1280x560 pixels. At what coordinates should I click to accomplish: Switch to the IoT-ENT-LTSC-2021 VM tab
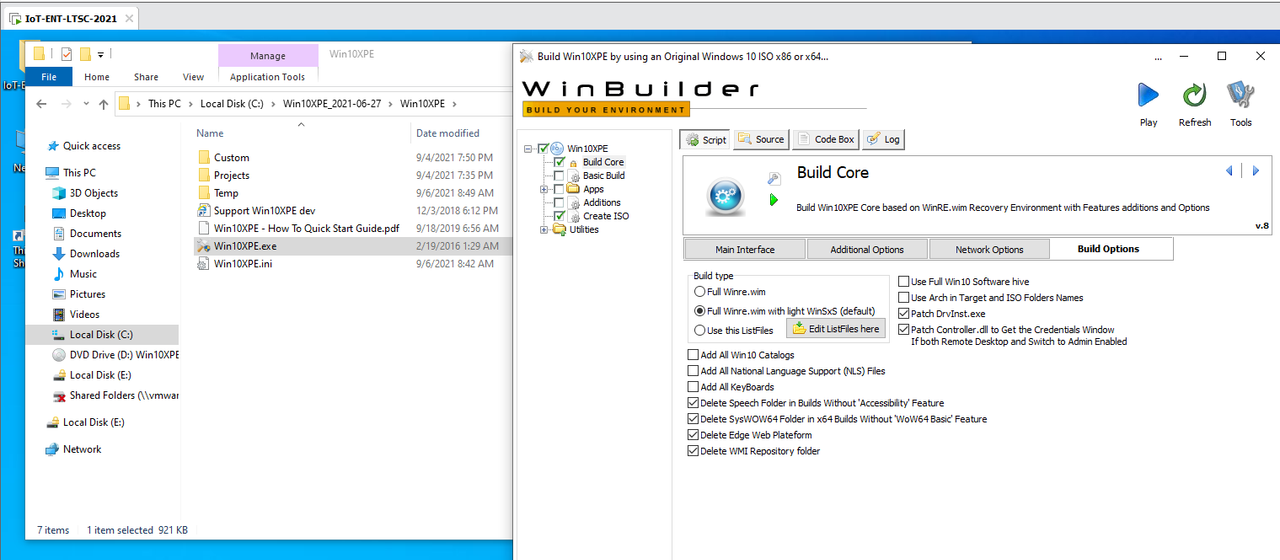click(x=71, y=18)
